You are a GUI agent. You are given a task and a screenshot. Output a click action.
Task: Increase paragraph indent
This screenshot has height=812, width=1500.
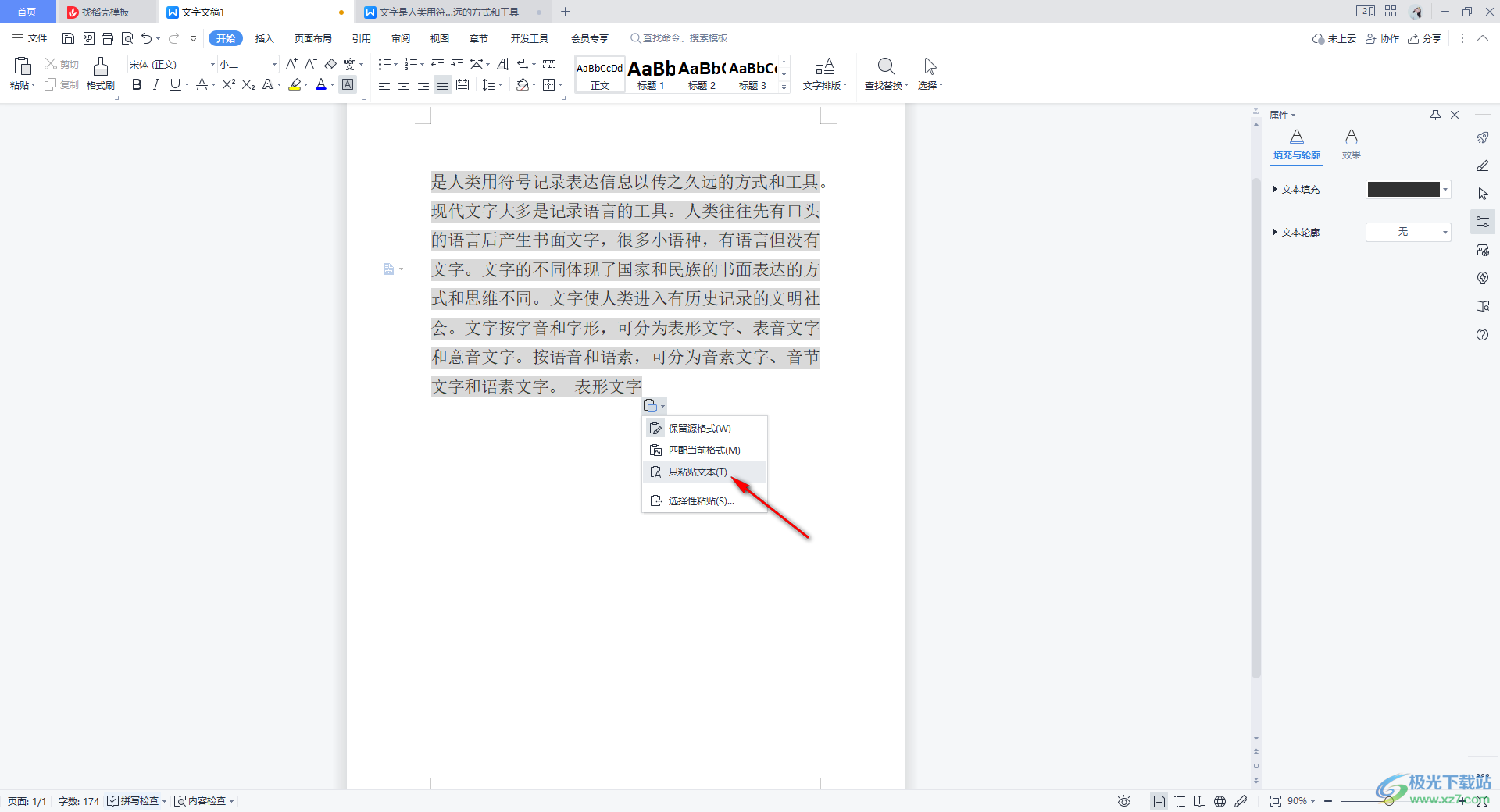point(457,64)
